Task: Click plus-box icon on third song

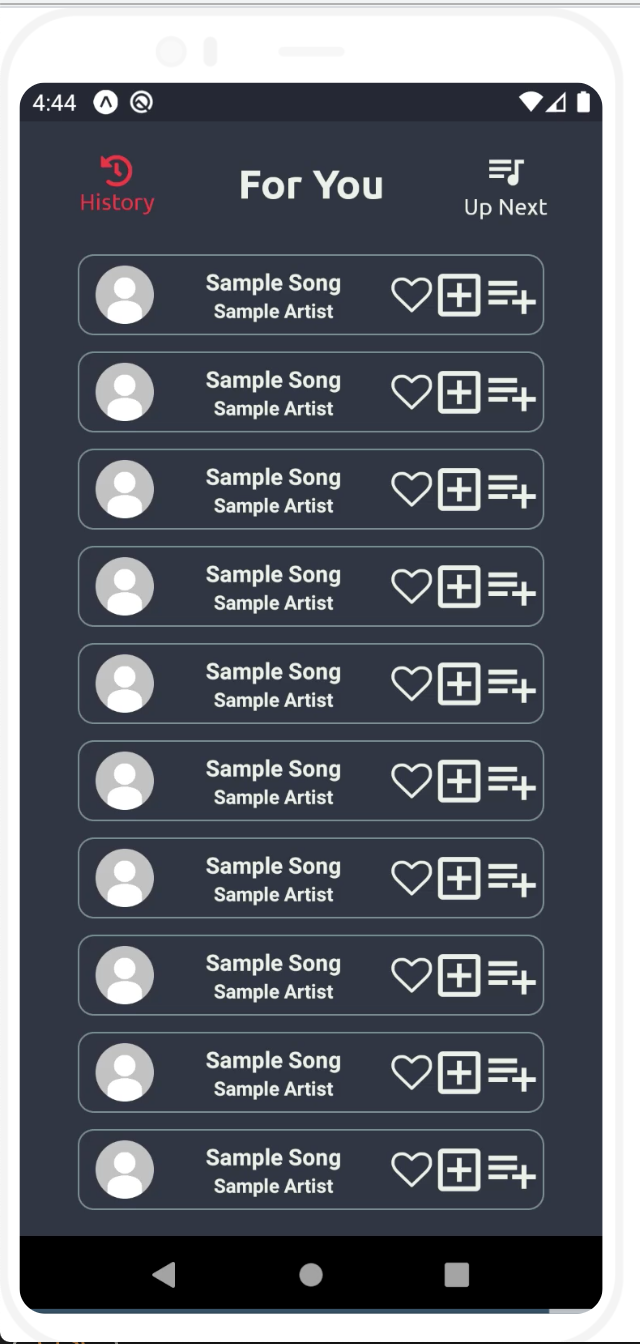Action: [460, 490]
